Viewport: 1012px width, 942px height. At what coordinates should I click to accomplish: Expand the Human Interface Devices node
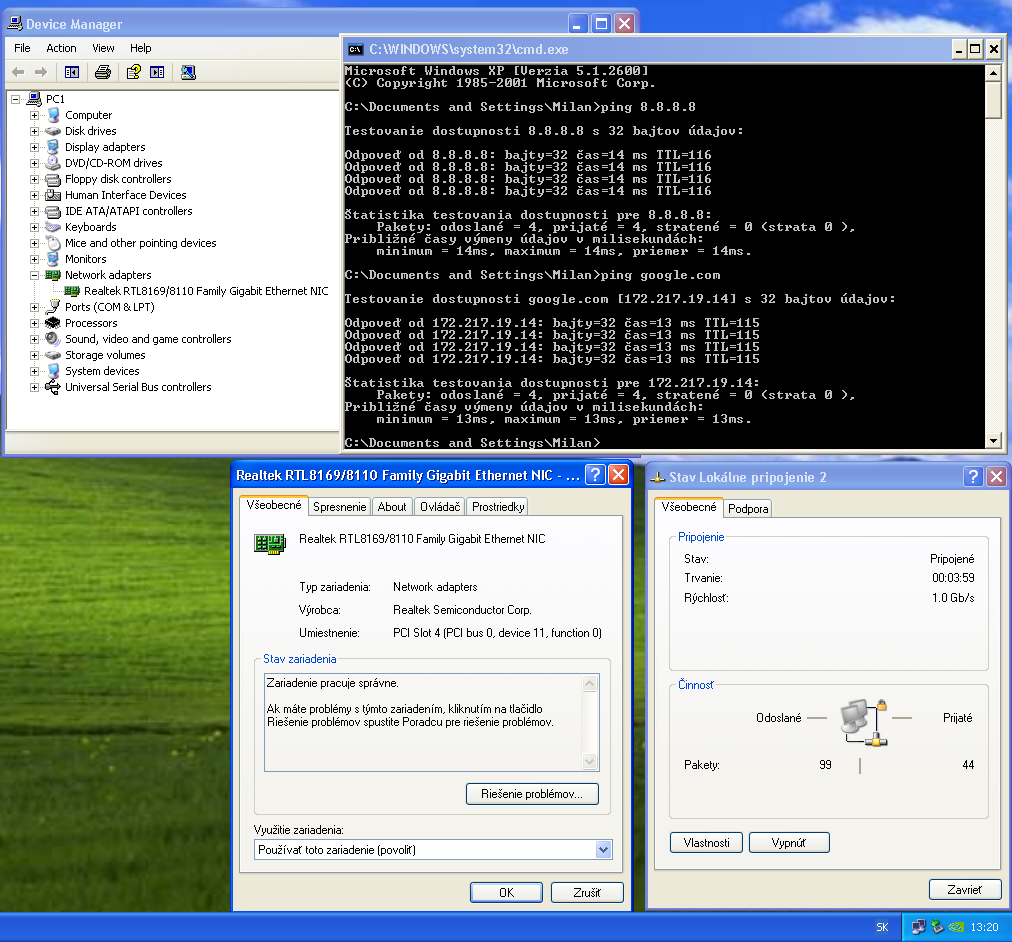(x=35, y=195)
